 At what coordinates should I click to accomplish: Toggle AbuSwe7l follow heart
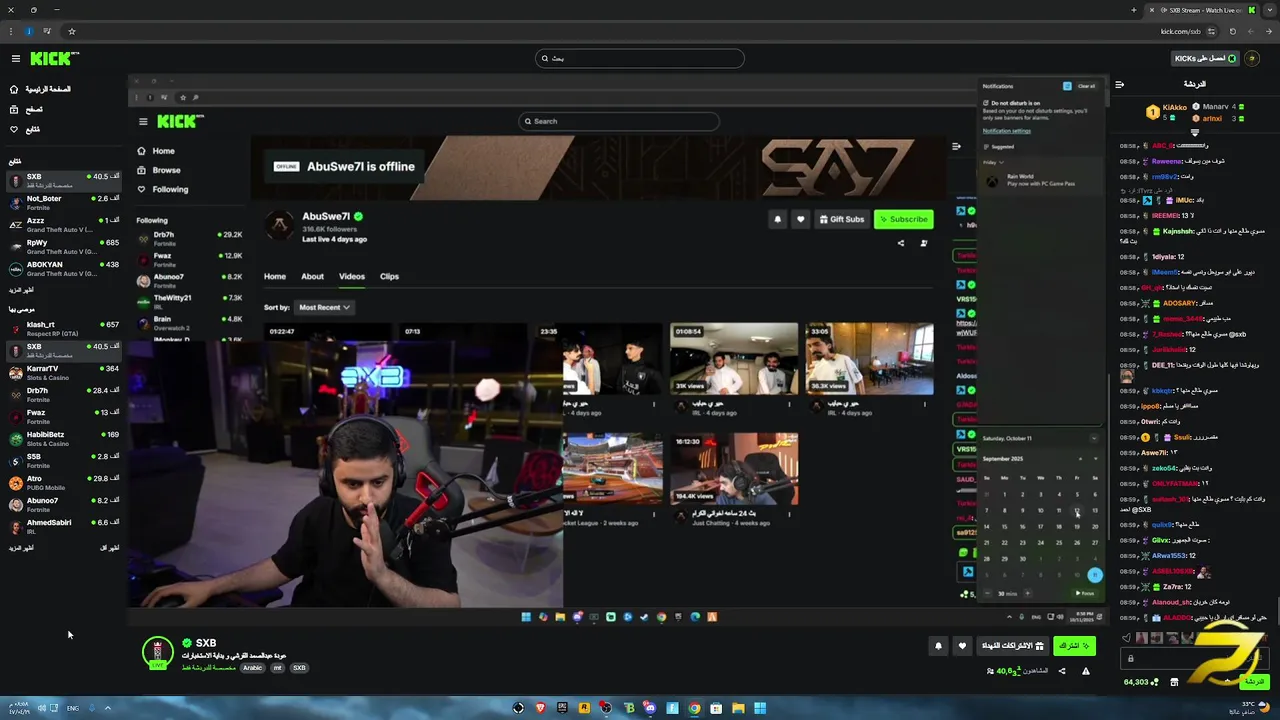[x=800, y=219]
